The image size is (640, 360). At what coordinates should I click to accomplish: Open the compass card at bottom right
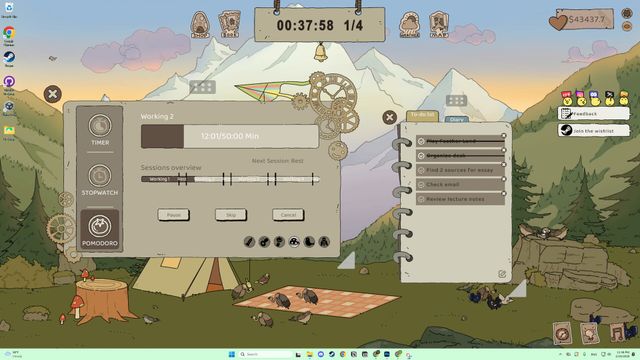click(562, 333)
